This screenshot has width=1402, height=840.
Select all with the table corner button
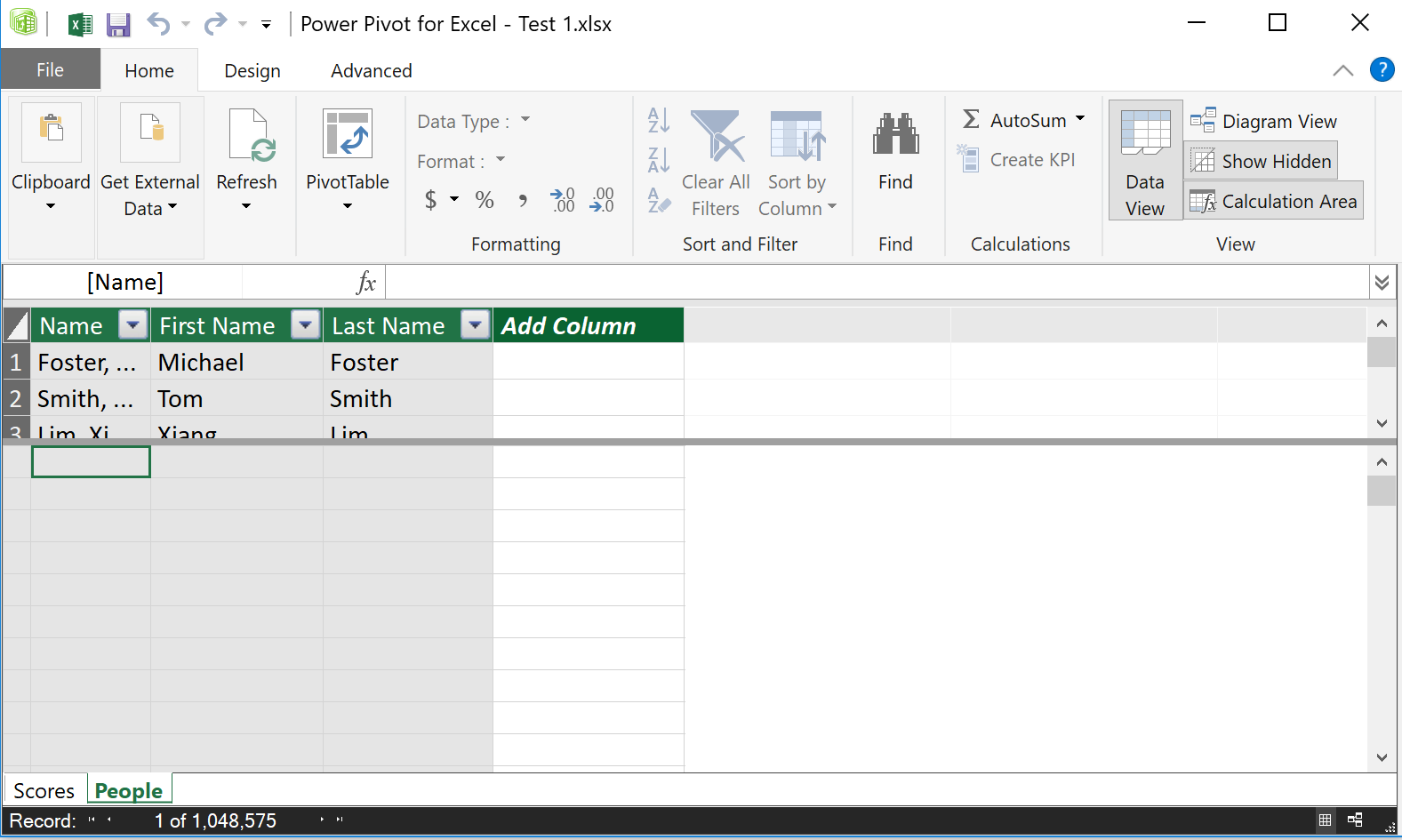tap(17, 325)
